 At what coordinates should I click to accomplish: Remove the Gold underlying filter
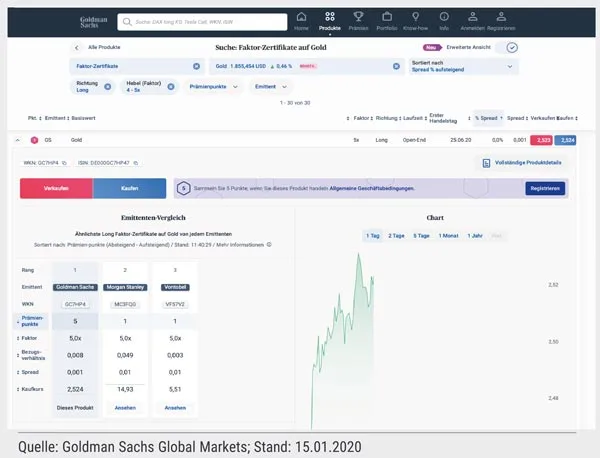click(396, 66)
